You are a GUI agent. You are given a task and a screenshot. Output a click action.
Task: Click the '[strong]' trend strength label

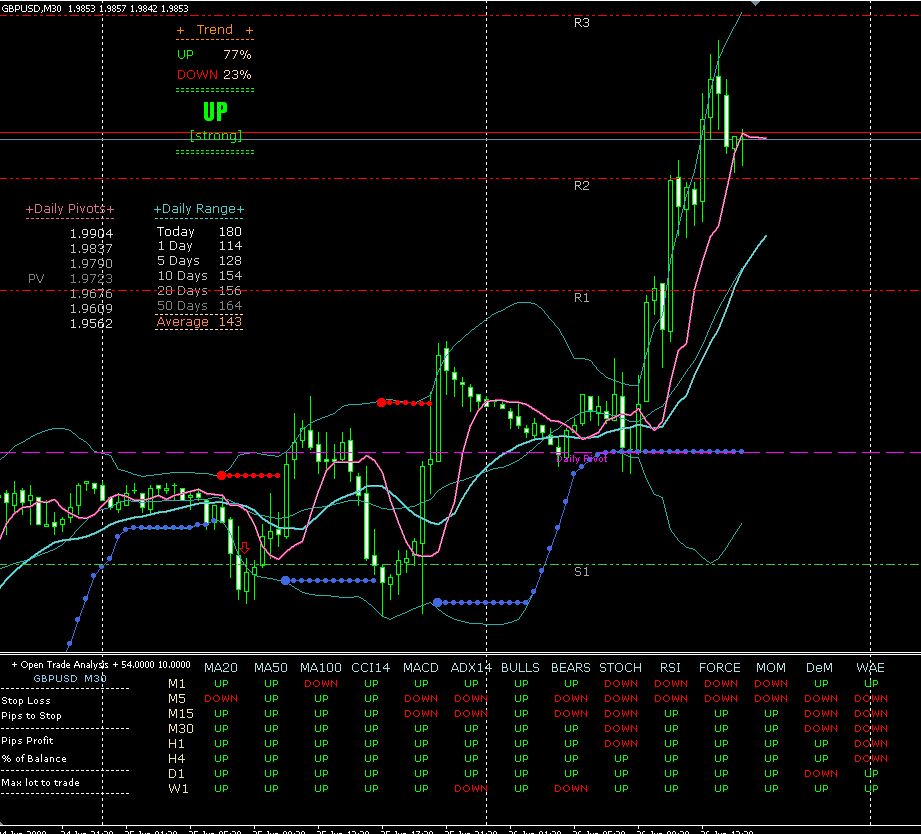point(216,136)
